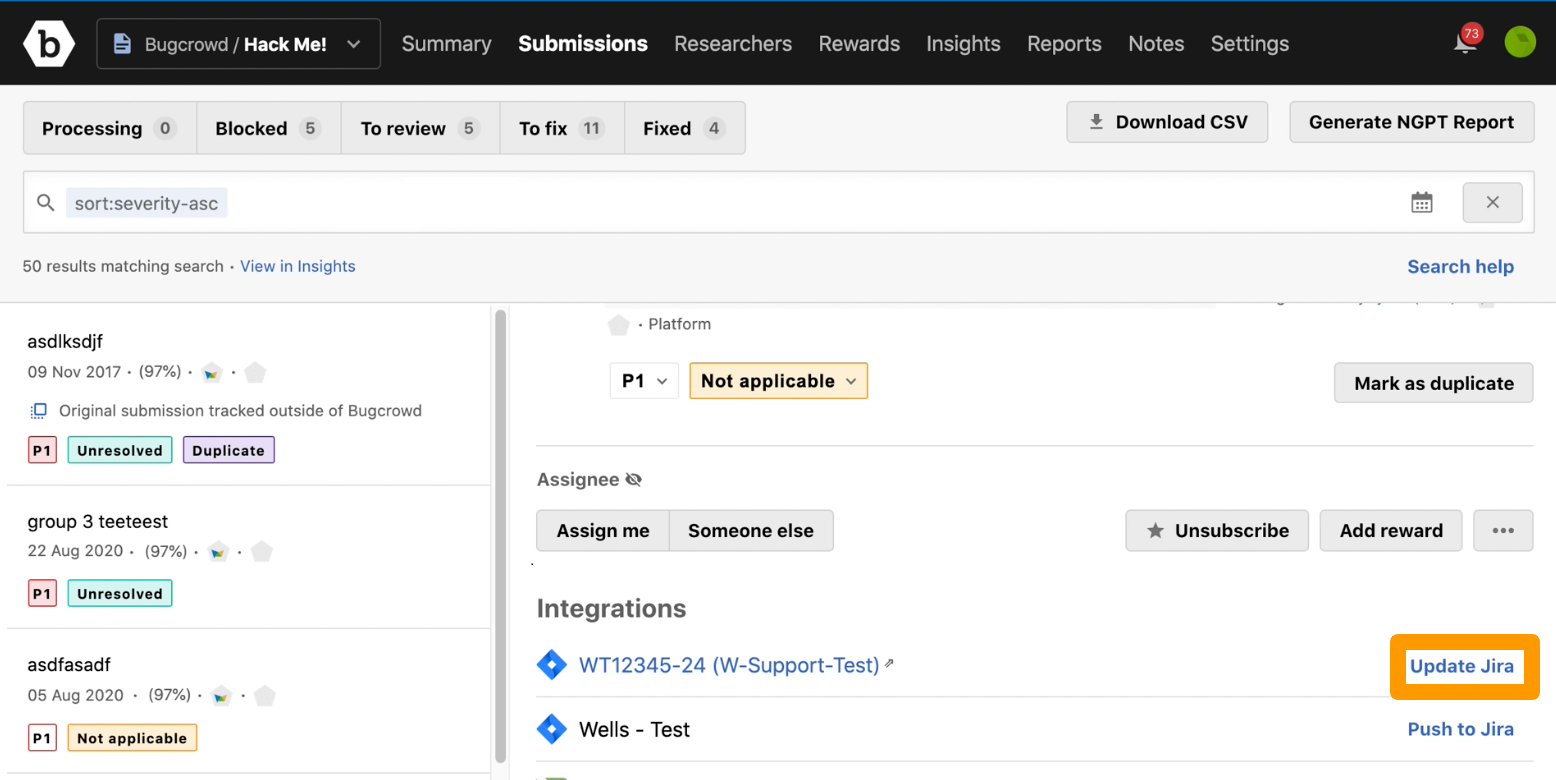Click the Not applicable tag on asdfasadf

(132, 738)
